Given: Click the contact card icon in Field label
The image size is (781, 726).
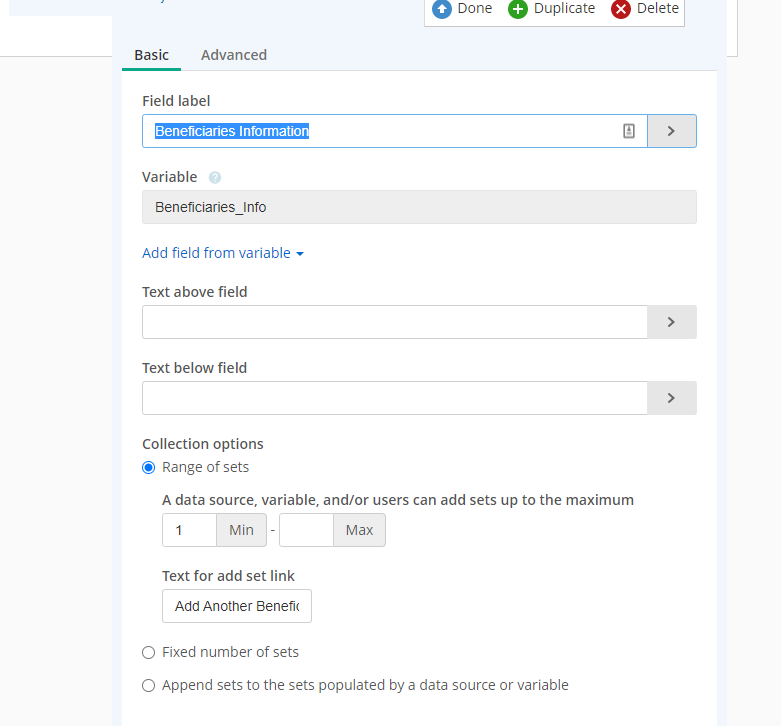Looking at the screenshot, I should [629, 131].
